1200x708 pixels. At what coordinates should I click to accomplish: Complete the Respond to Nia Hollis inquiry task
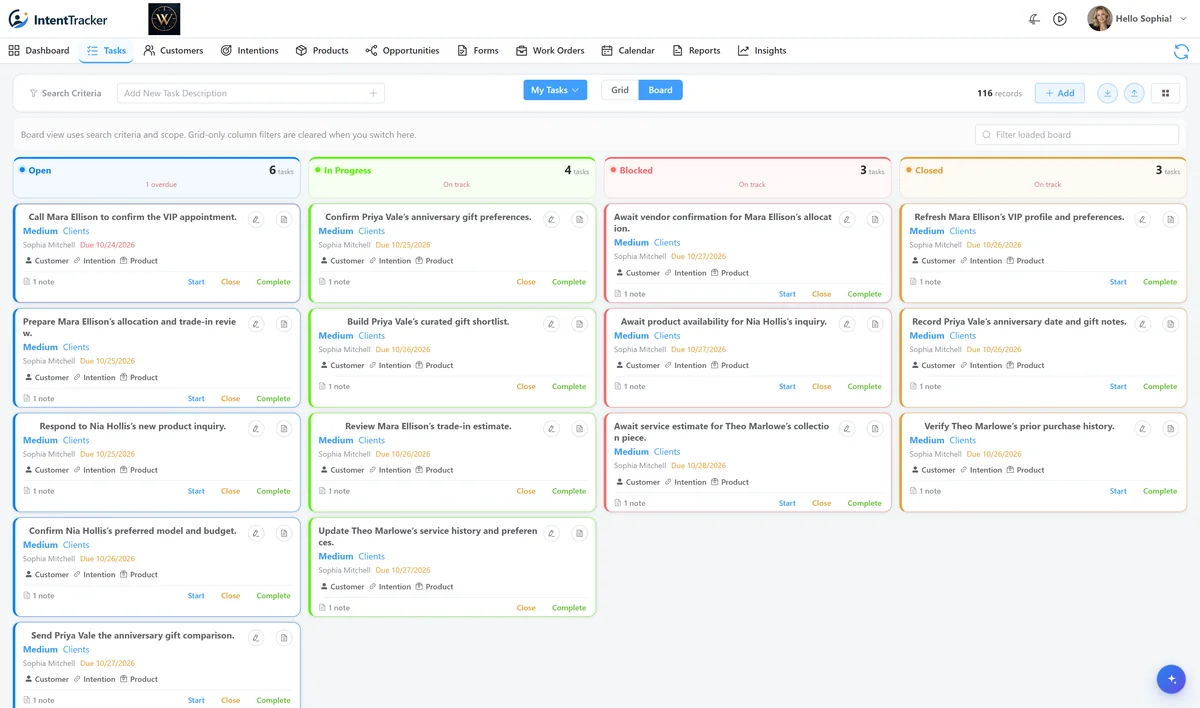point(273,491)
